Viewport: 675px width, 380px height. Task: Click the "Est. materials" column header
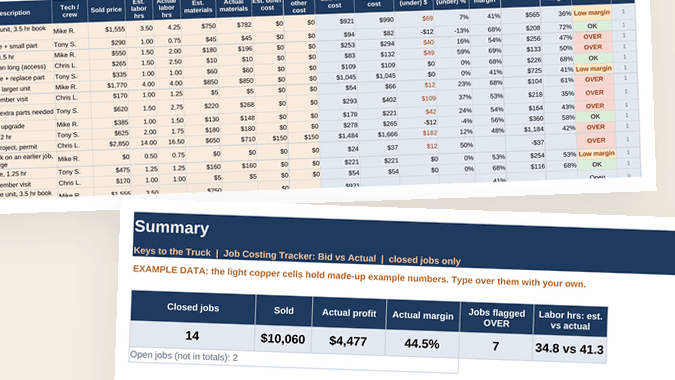pyautogui.click(x=198, y=6)
